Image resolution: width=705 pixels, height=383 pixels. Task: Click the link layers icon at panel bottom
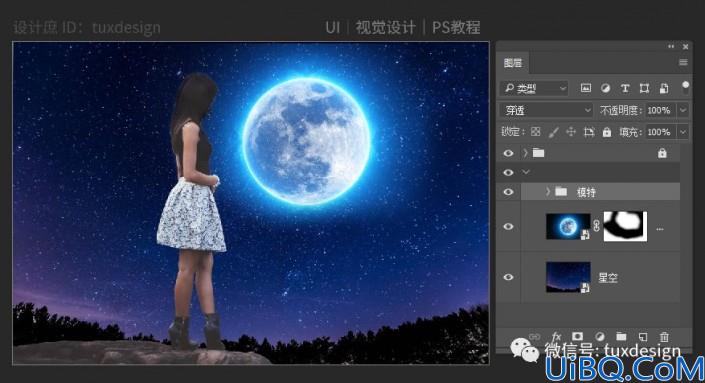534,337
